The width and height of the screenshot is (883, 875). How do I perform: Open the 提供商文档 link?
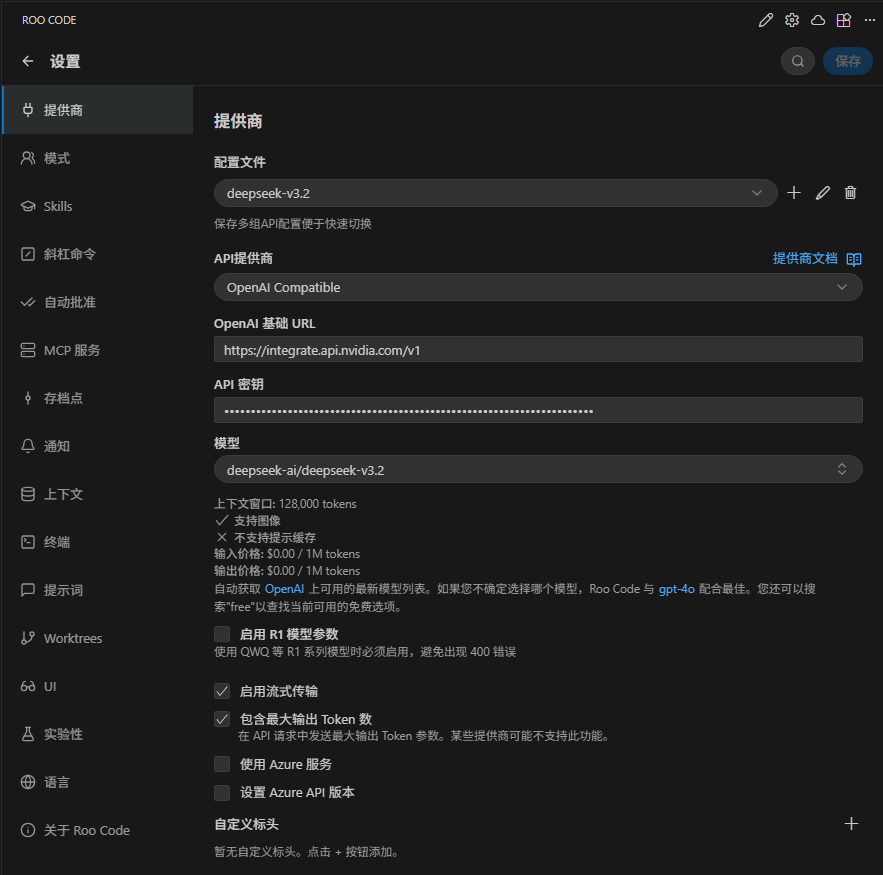point(805,258)
